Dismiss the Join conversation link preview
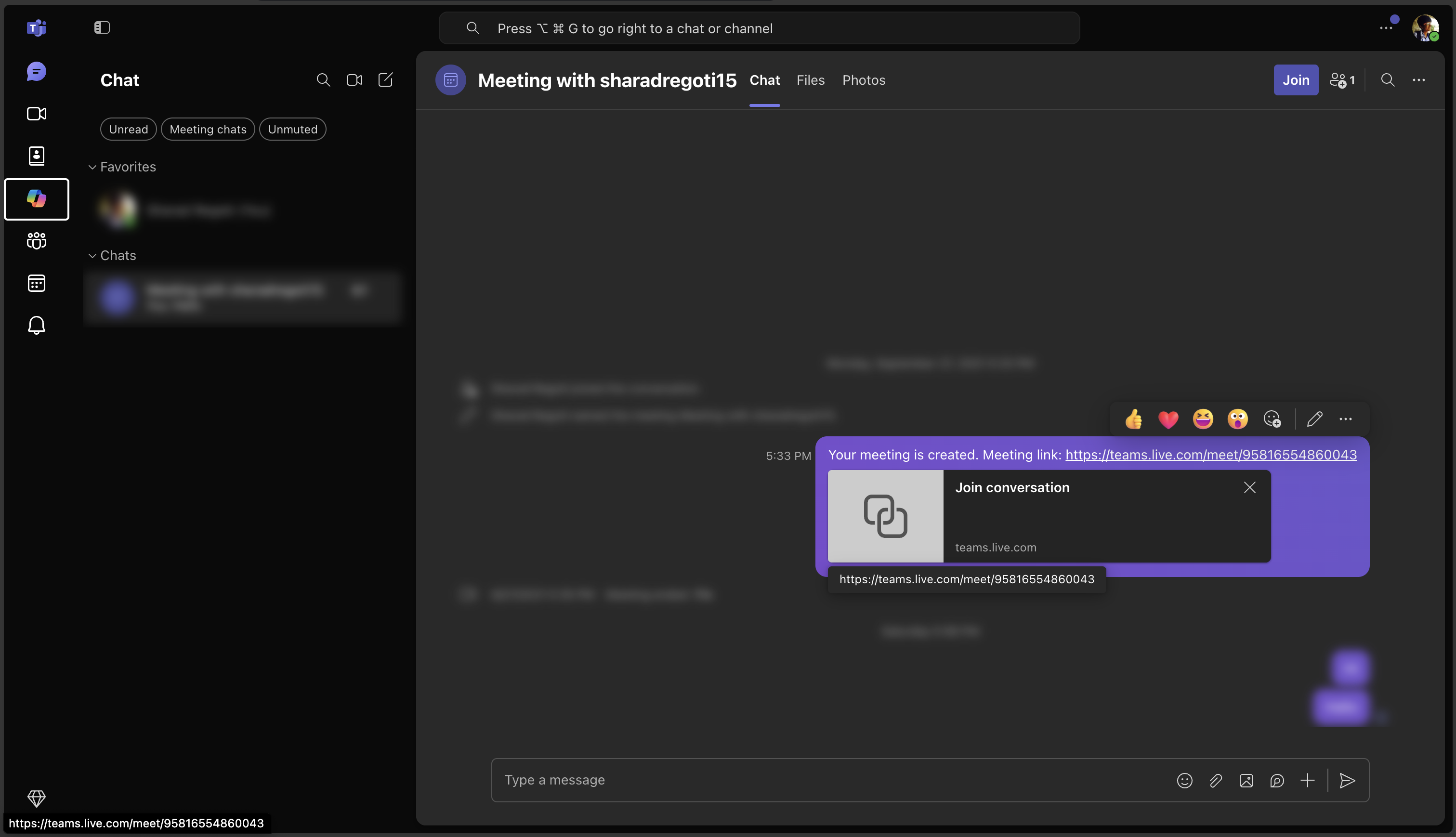Image resolution: width=1456 pixels, height=837 pixels. click(x=1249, y=487)
